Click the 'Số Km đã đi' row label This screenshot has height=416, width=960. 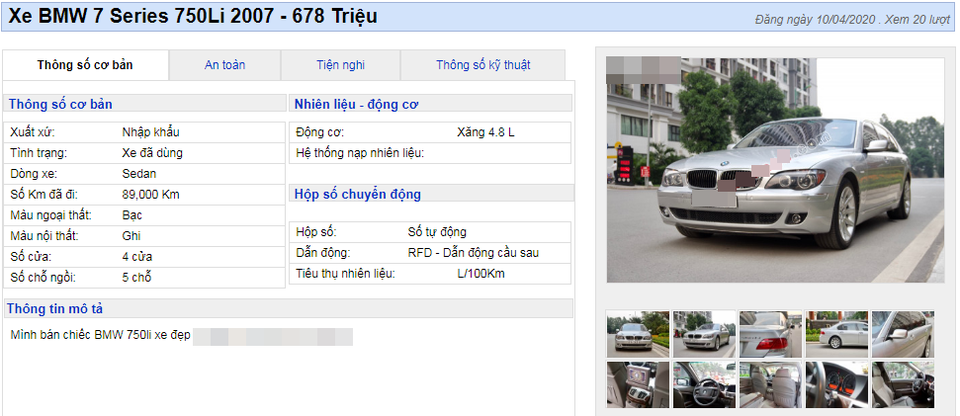pos(44,195)
